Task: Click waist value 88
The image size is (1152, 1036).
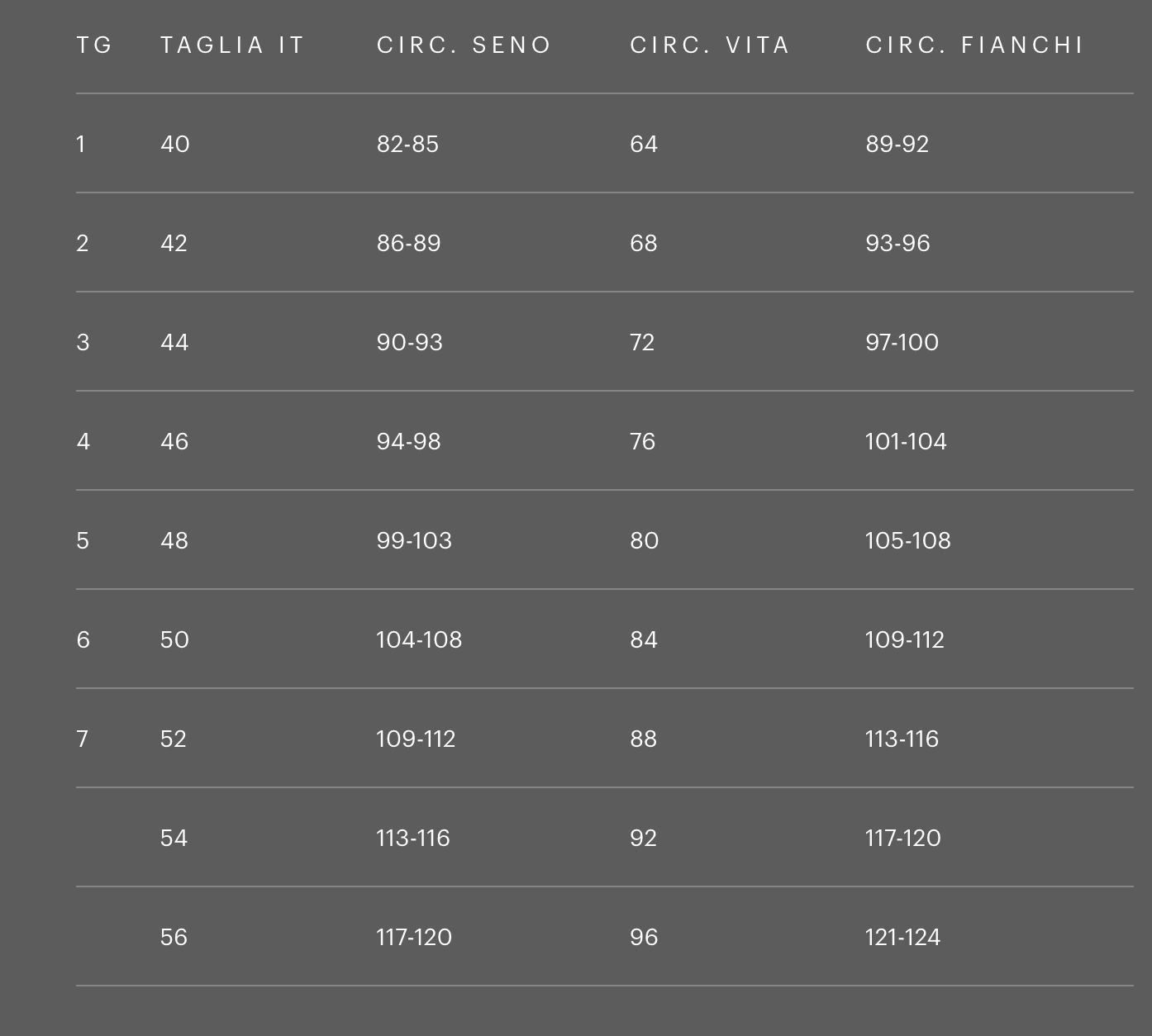Action: click(643, 739)
